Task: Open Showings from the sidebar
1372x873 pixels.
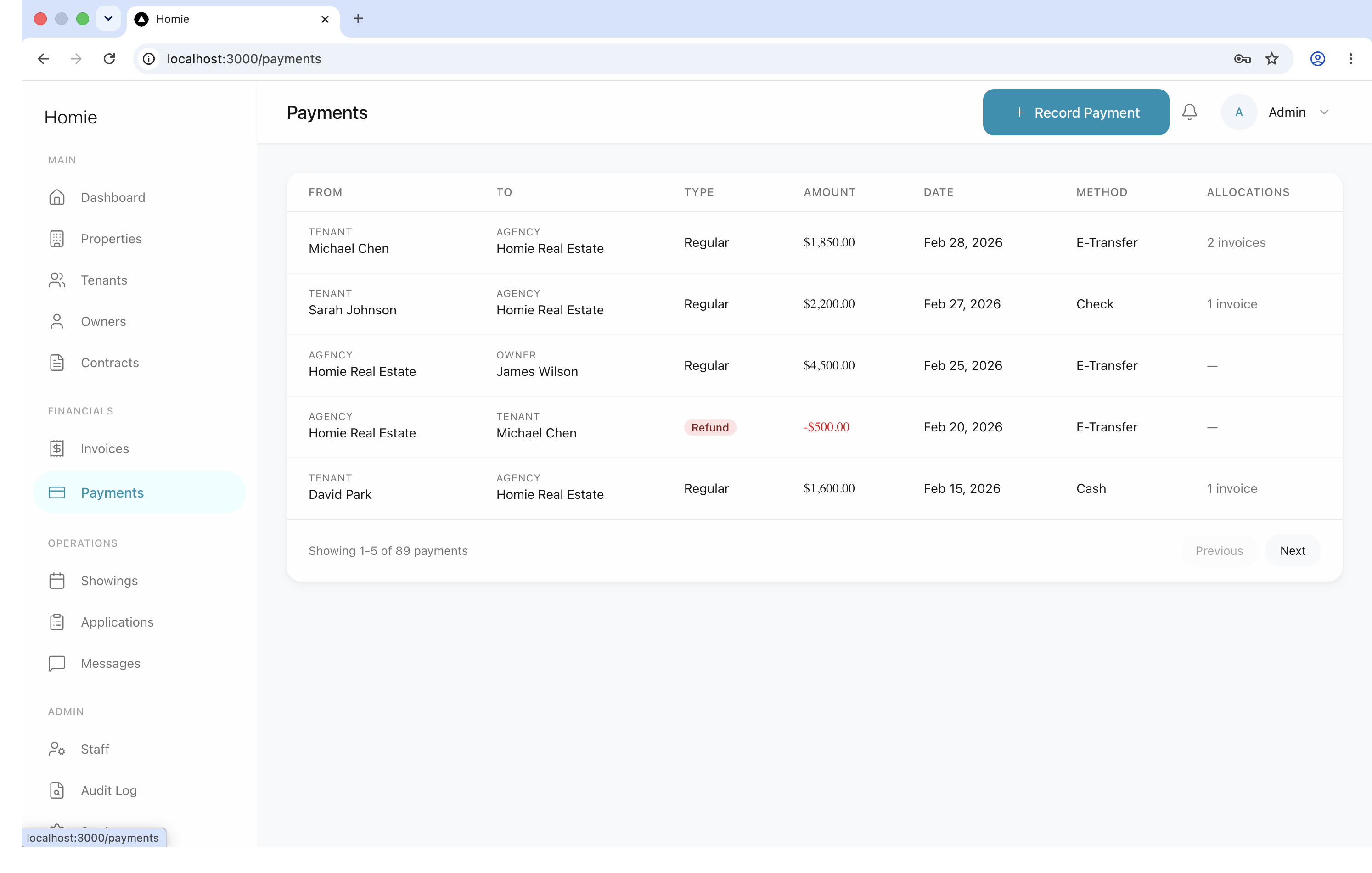Action: coord(140,581)
